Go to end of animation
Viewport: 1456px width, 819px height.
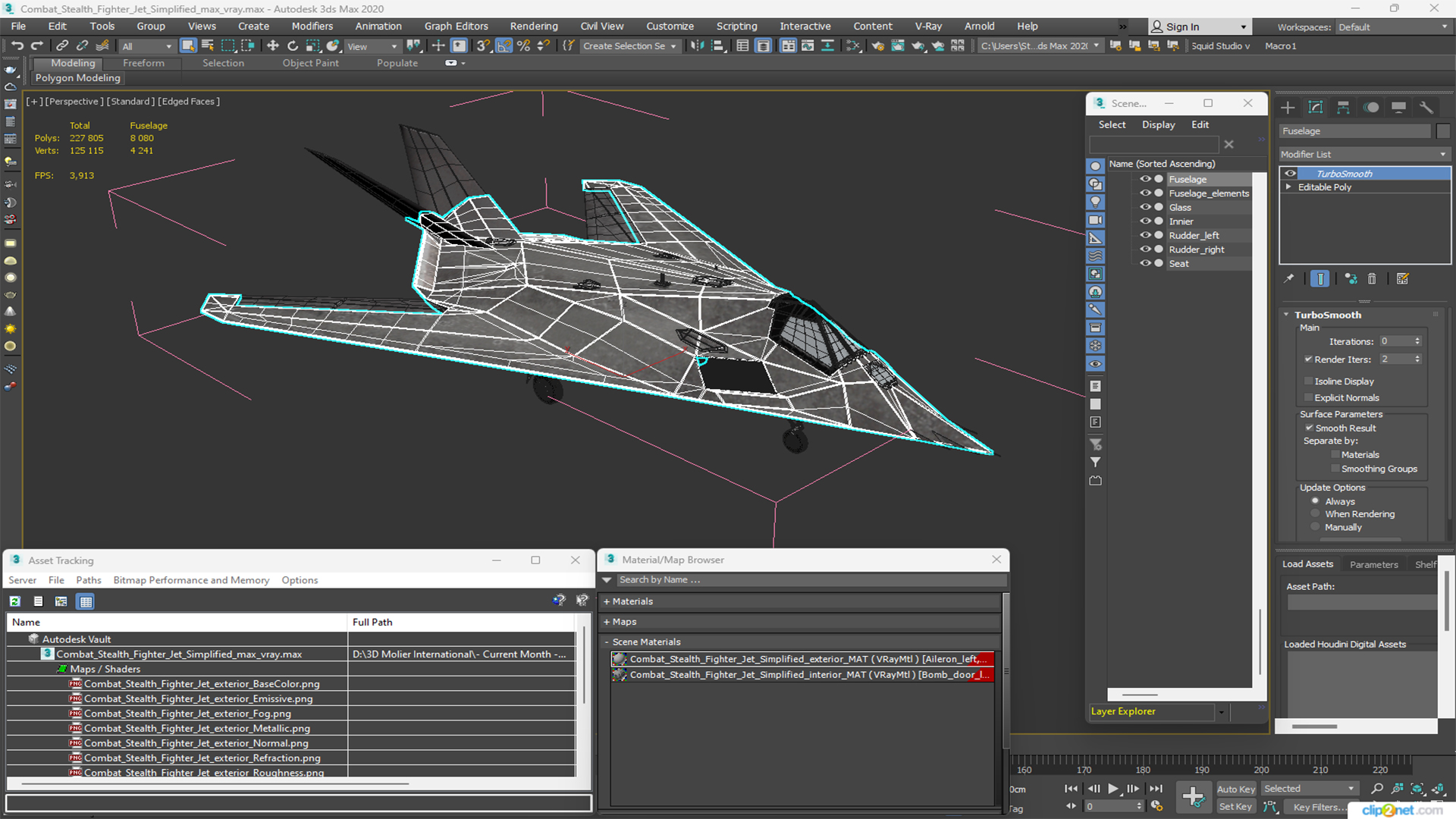(1156, 789)
